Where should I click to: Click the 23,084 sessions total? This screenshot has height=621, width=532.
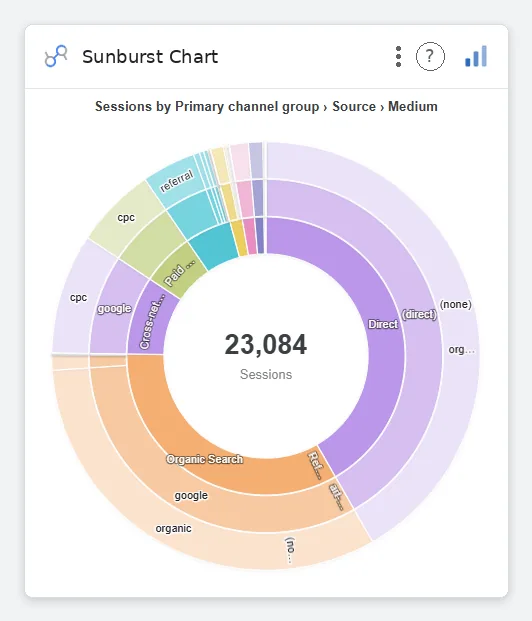265,344
